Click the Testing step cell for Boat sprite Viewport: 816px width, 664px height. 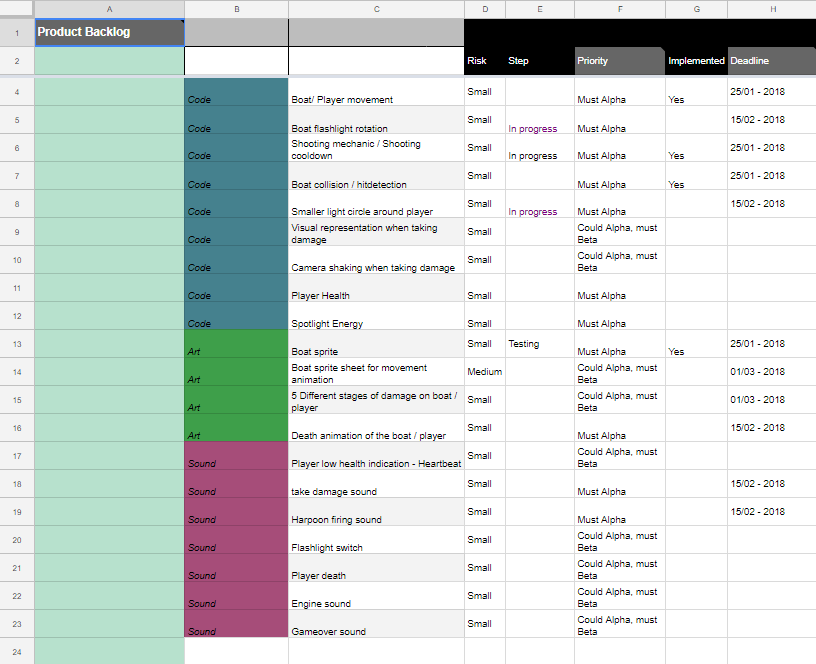[539, 344]
